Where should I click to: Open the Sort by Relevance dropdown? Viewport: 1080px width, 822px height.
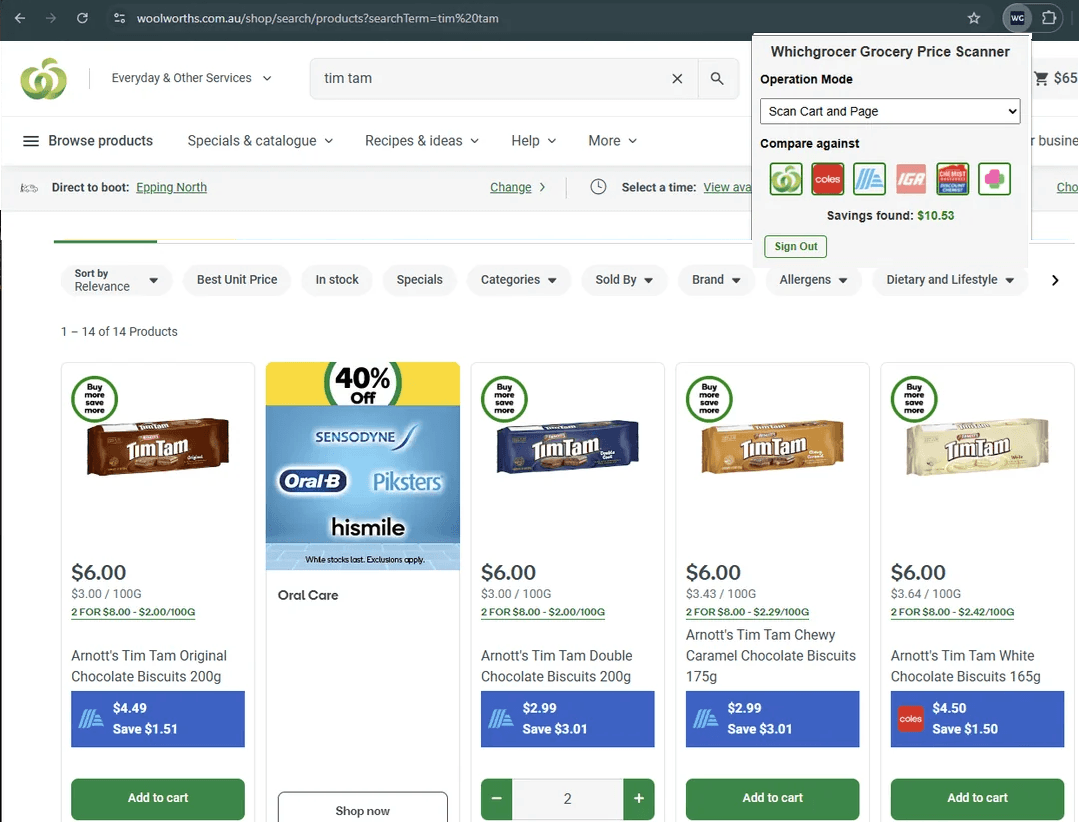pyautogui.click(x=115, y=281)
